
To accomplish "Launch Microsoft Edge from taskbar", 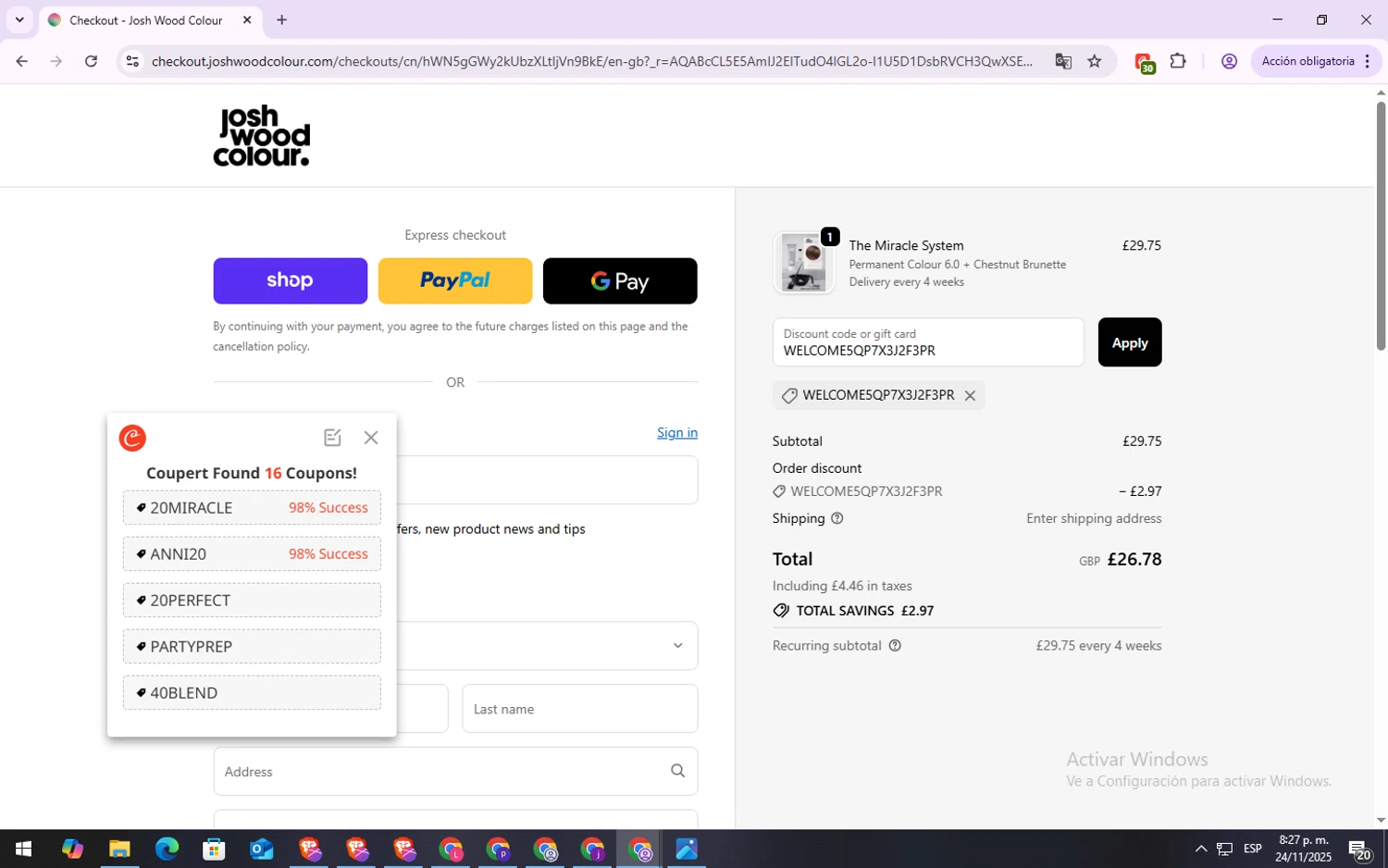I will [x=167, y=849].
